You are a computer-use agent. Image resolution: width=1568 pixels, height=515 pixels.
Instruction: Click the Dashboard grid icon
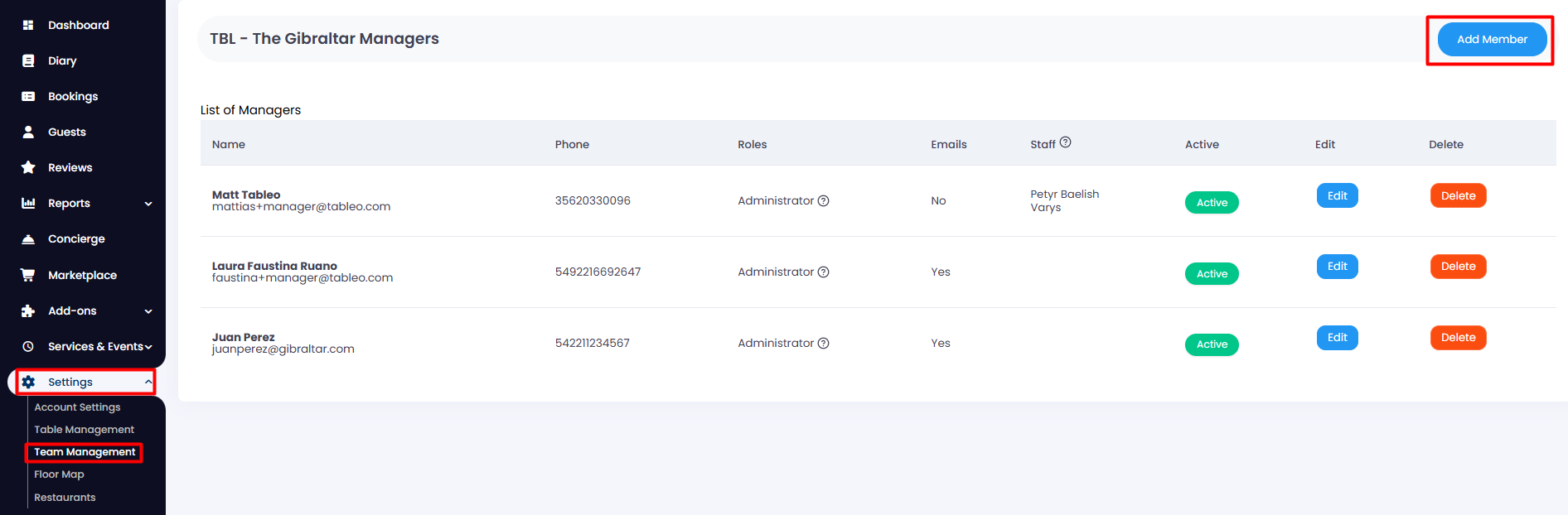point(28,25)
